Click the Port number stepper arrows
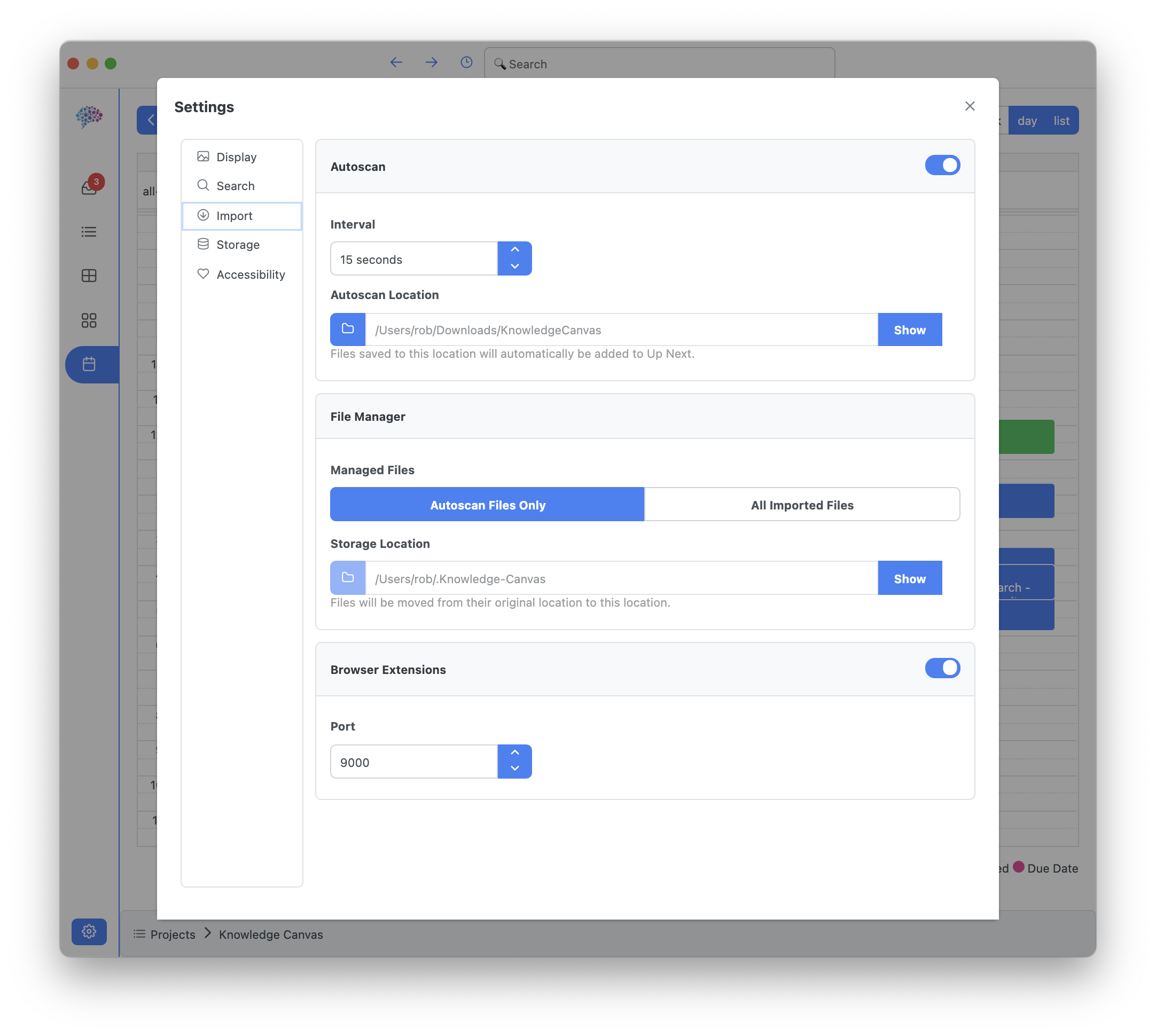1156x1036 pixels. click(x=514, y=761)
